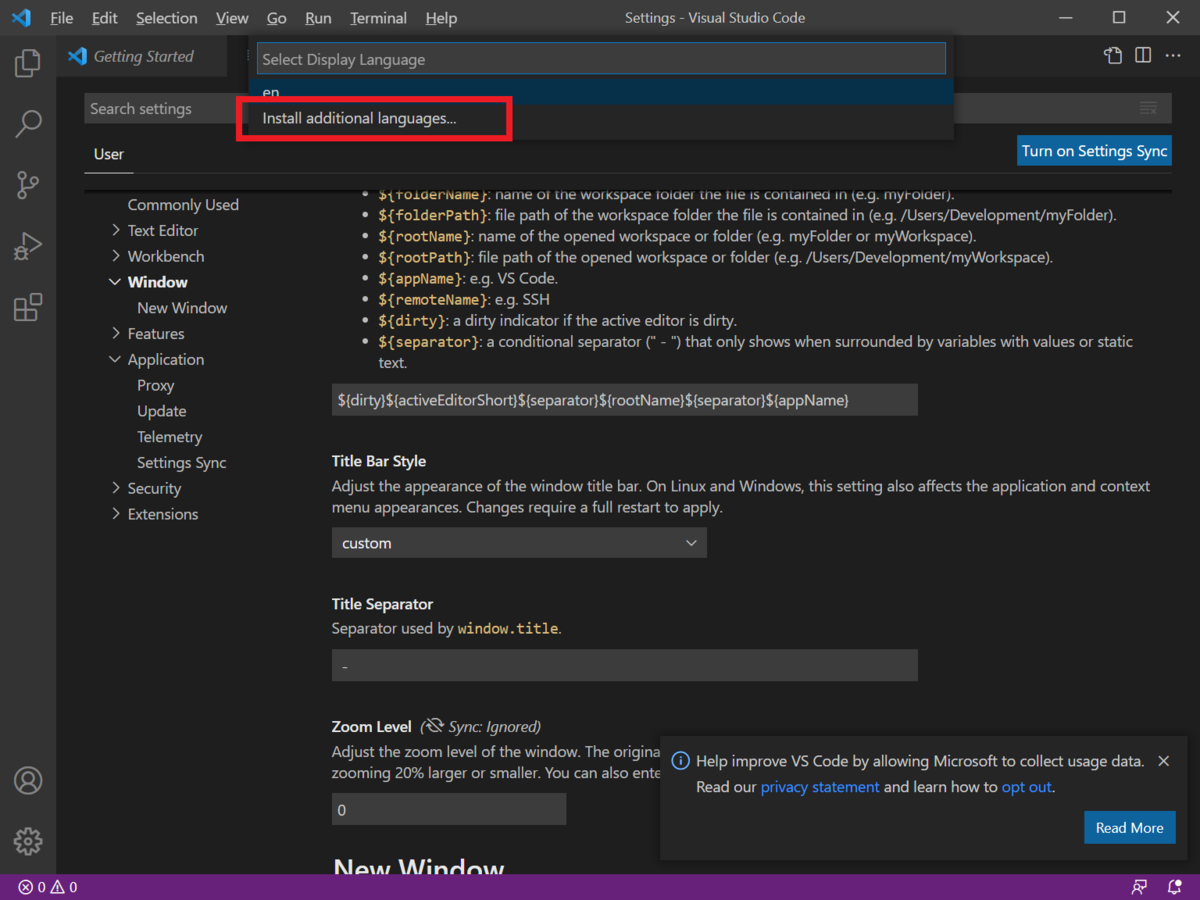Click the Open Settings (JSON) icon
Viewport: 1200px width, 900px height.
tap(1113, 56)
